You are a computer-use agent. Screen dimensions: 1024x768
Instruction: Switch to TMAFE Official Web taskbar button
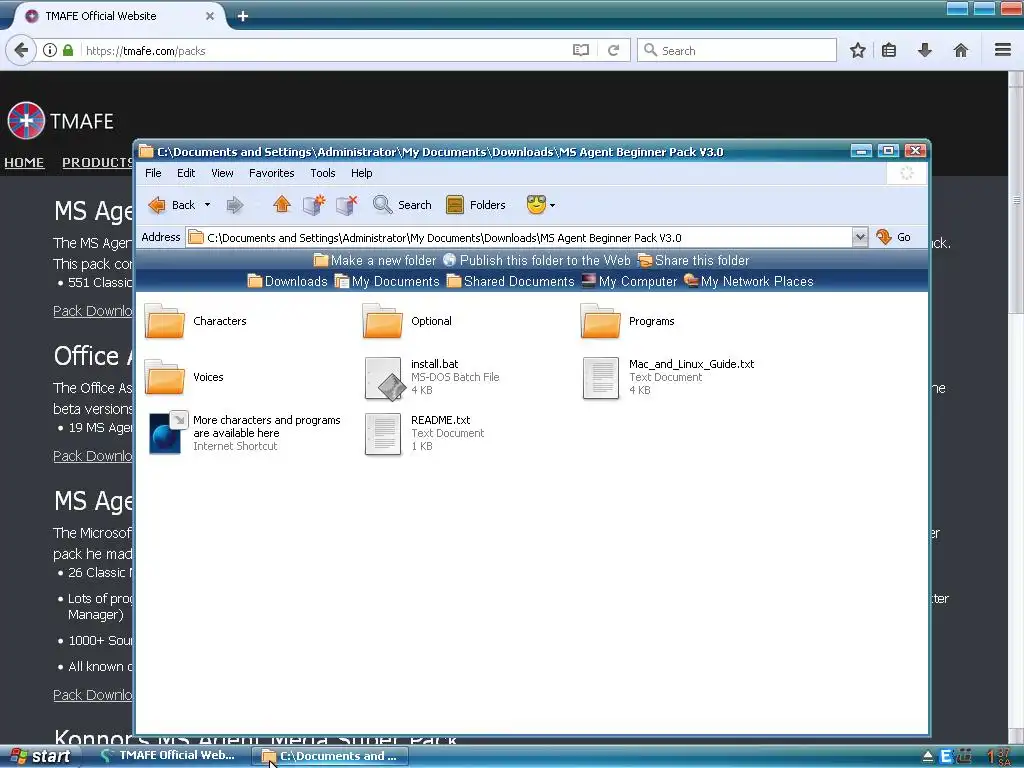point(168,756)
